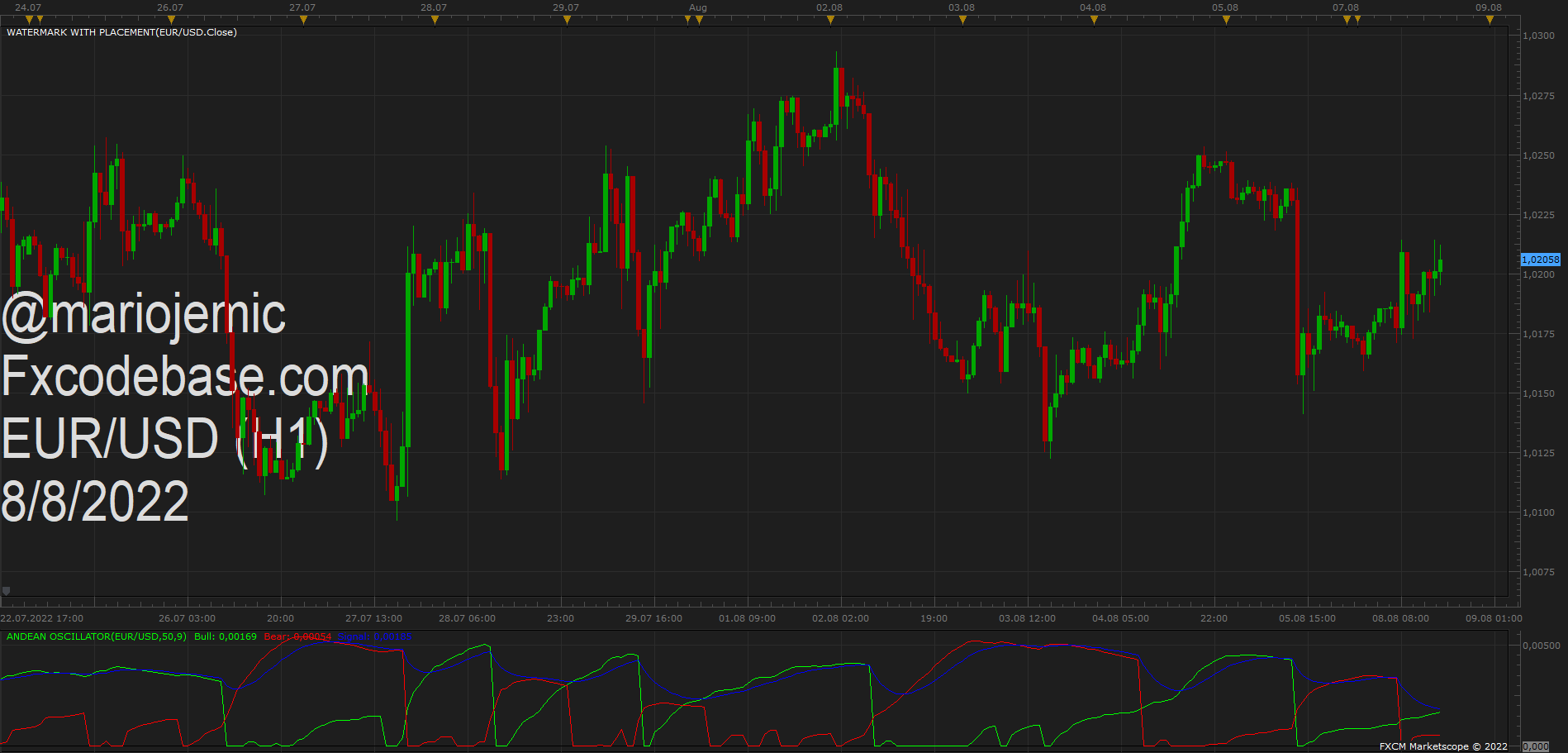
Task: Click the 1,0075 price axis label
Action: 1539,572
